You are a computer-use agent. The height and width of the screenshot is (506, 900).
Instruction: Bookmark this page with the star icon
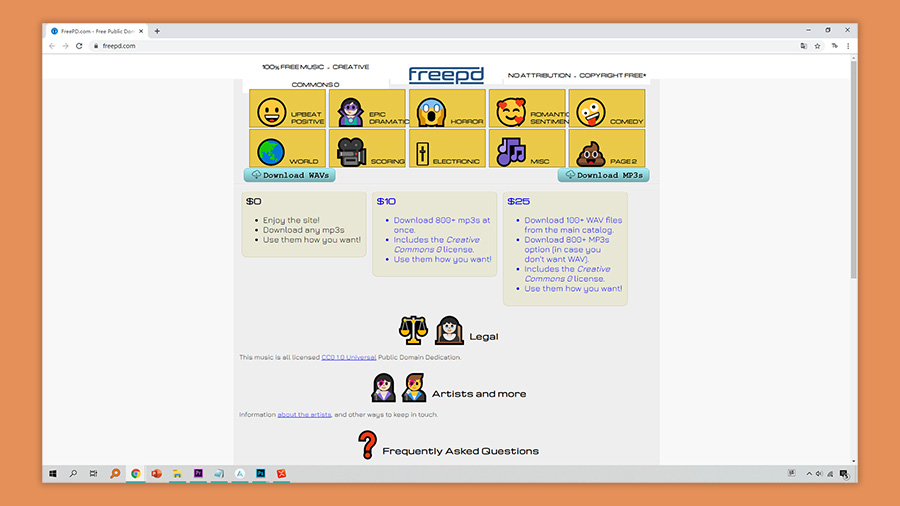(x=817, y=46)
